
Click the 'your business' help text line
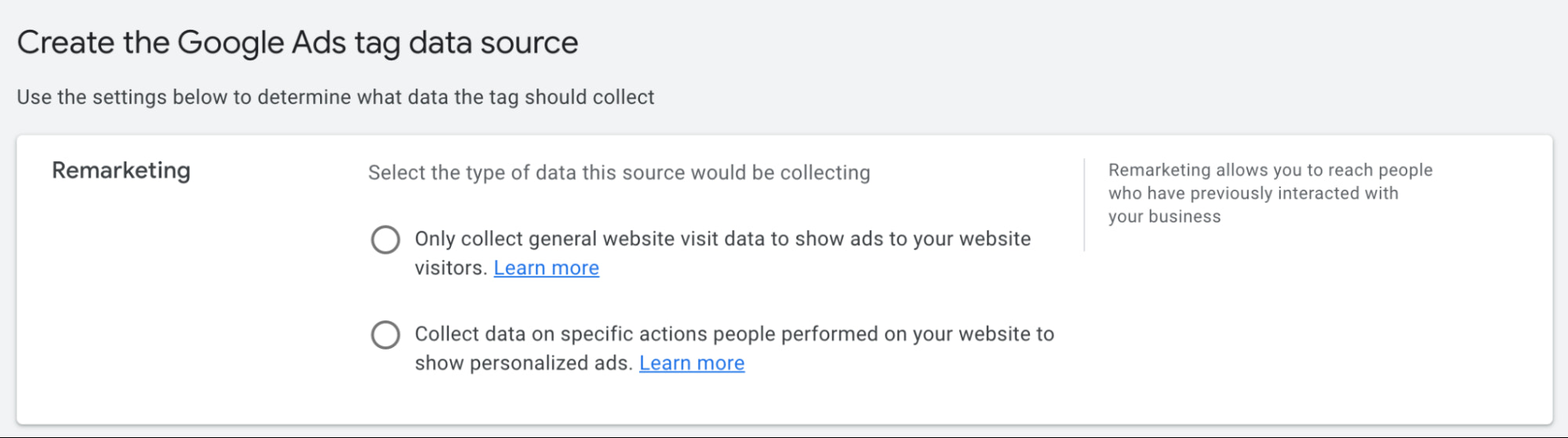click(x=1164, y=217)
